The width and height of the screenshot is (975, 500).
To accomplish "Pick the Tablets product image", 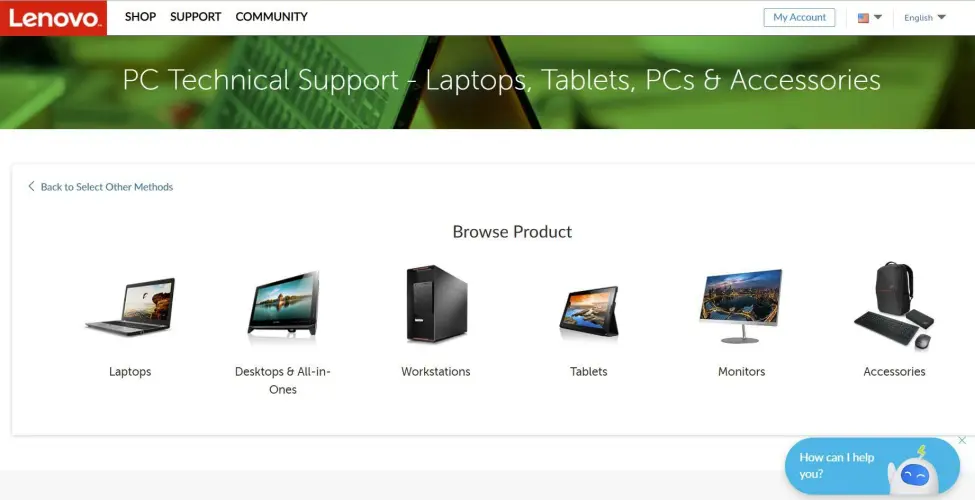I will point(589,312).
